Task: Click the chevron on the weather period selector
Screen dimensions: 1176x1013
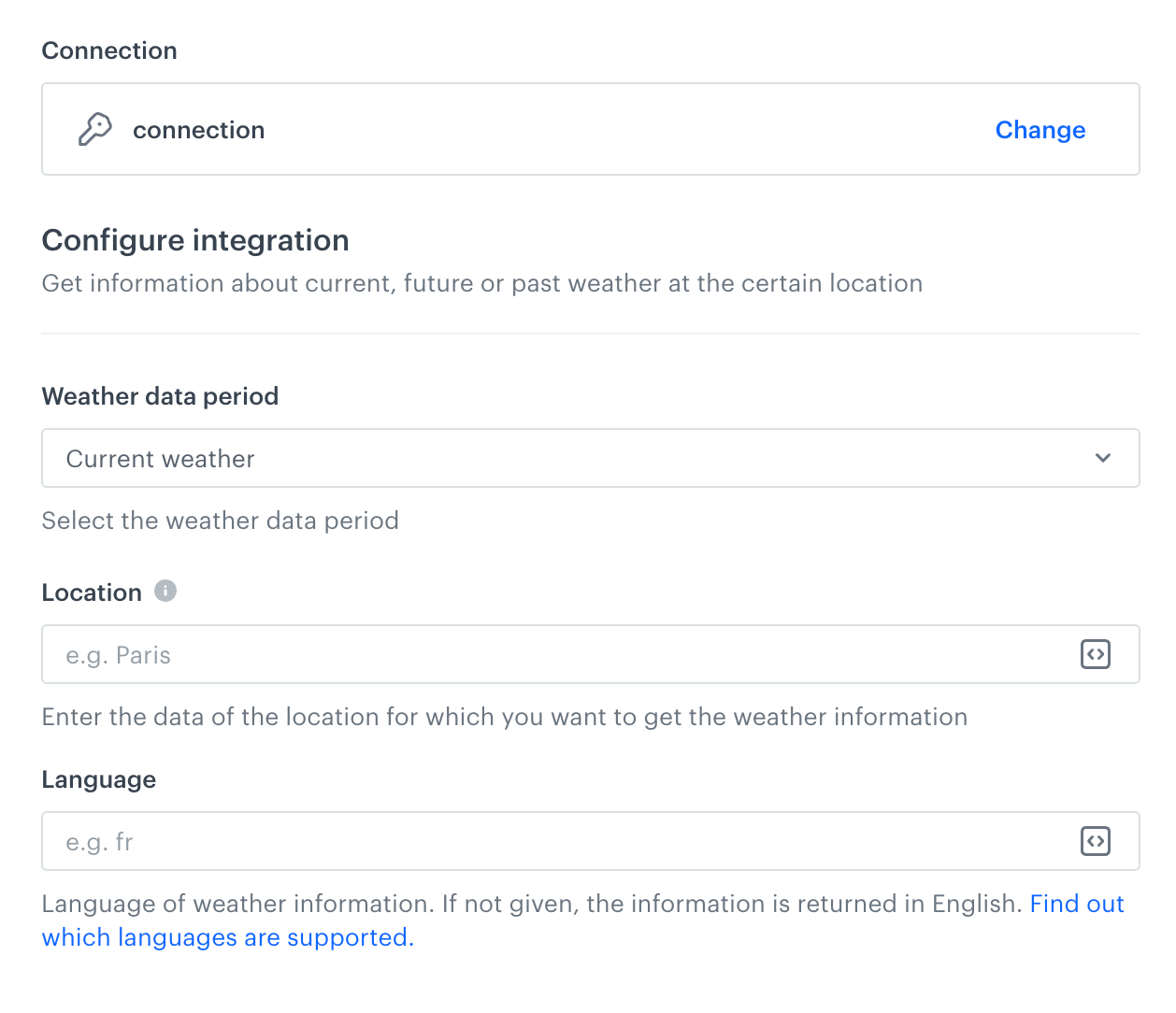Action: click(x=1103, y=458)
